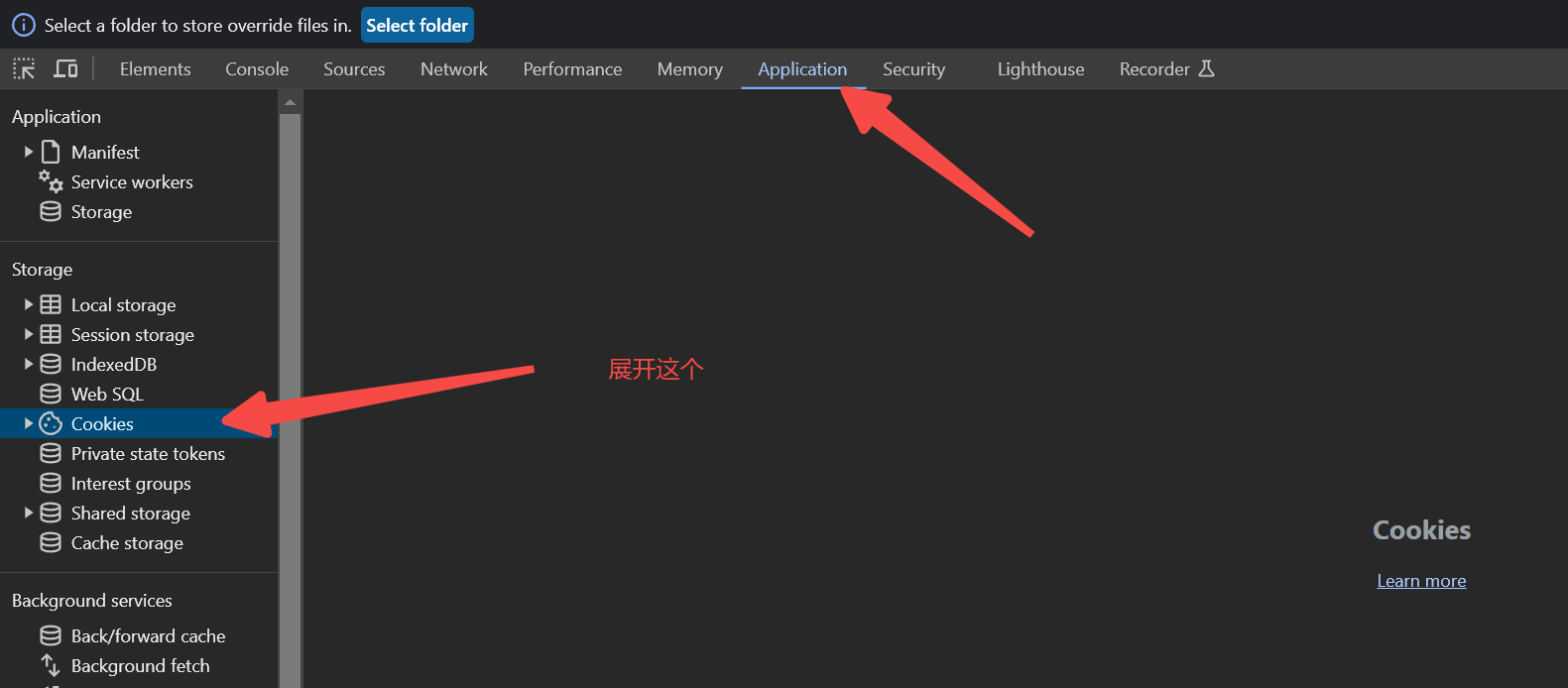Image resolution: width=1568 pixels, height=688 pixels.
Task: Open the Security tab
Action: click(913, 68)
